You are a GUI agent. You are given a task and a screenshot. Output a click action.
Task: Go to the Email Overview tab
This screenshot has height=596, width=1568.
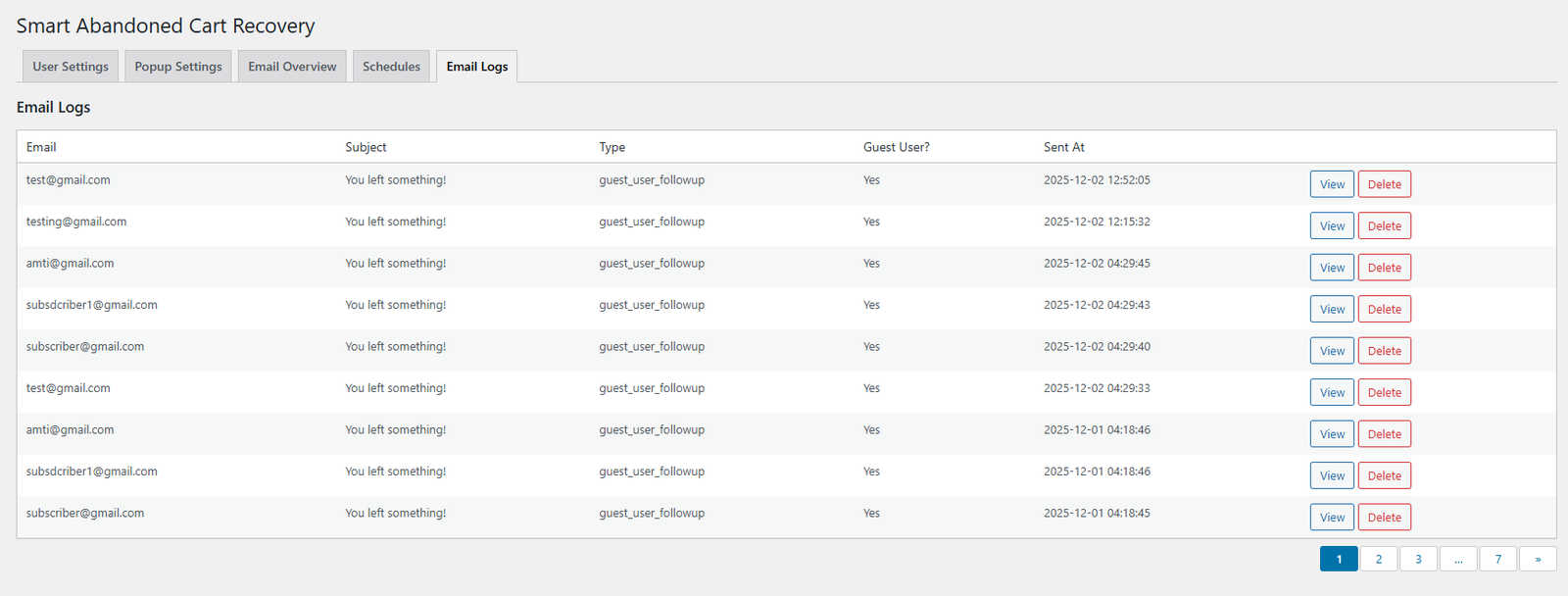tap(292, 67)
